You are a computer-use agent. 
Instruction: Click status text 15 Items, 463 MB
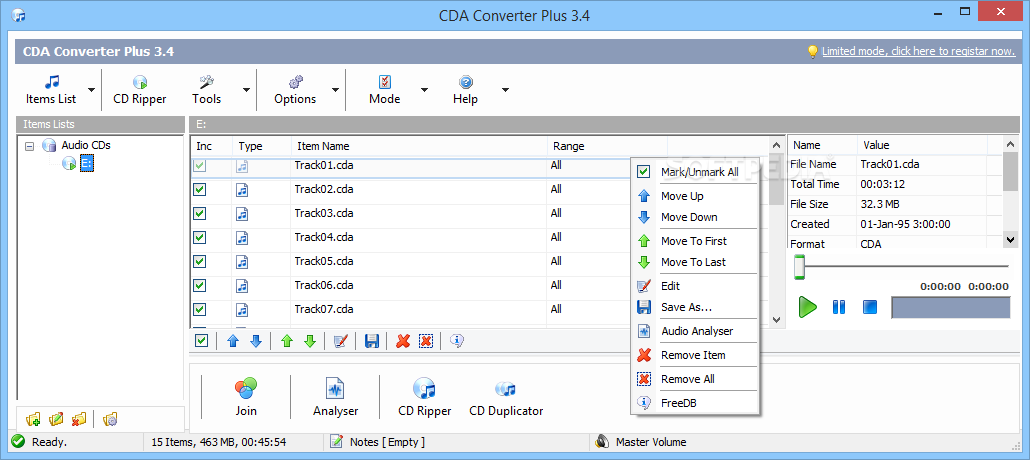[x=218, y=442]
